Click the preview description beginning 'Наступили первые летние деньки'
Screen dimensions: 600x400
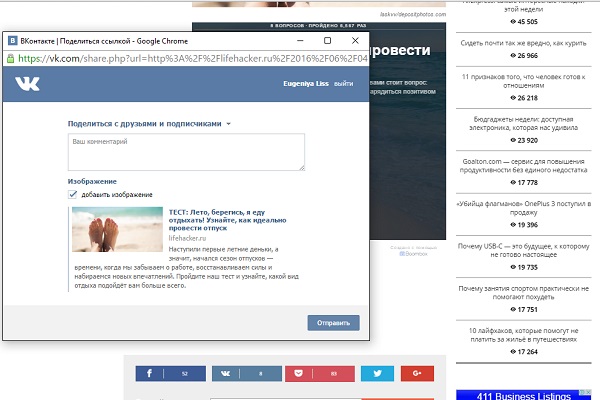coord(186,267)
